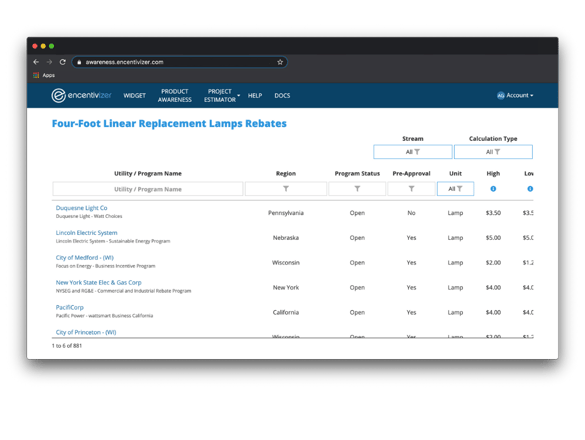
Task: Open the Docs page
Action: [x=282, y=96]
